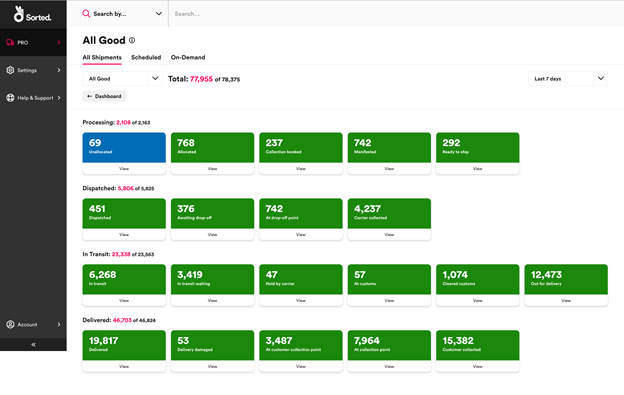The width and height of the screenshot is (624, 395).
Task: Click the All Good page title
Action: click(104, 40)
